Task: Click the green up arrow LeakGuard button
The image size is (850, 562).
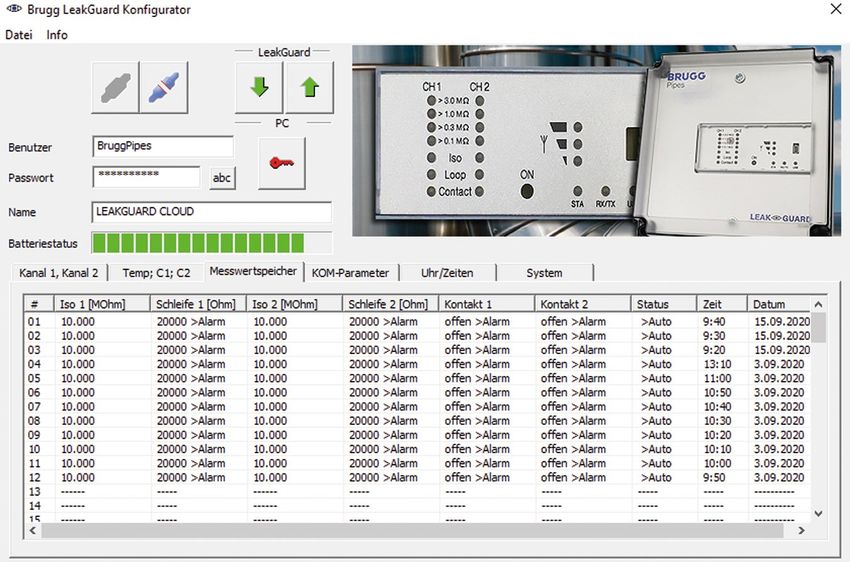Action: [309, 87]
